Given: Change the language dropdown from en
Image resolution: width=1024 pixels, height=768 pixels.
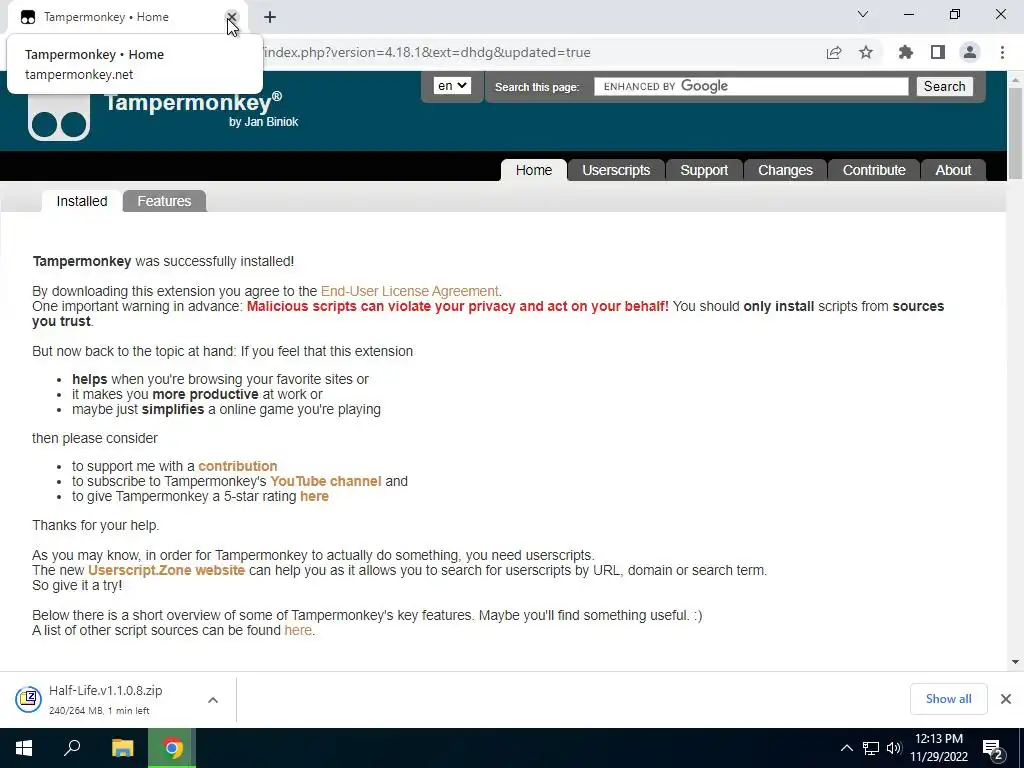Looking at the screenshot, I should pos(452,86).
